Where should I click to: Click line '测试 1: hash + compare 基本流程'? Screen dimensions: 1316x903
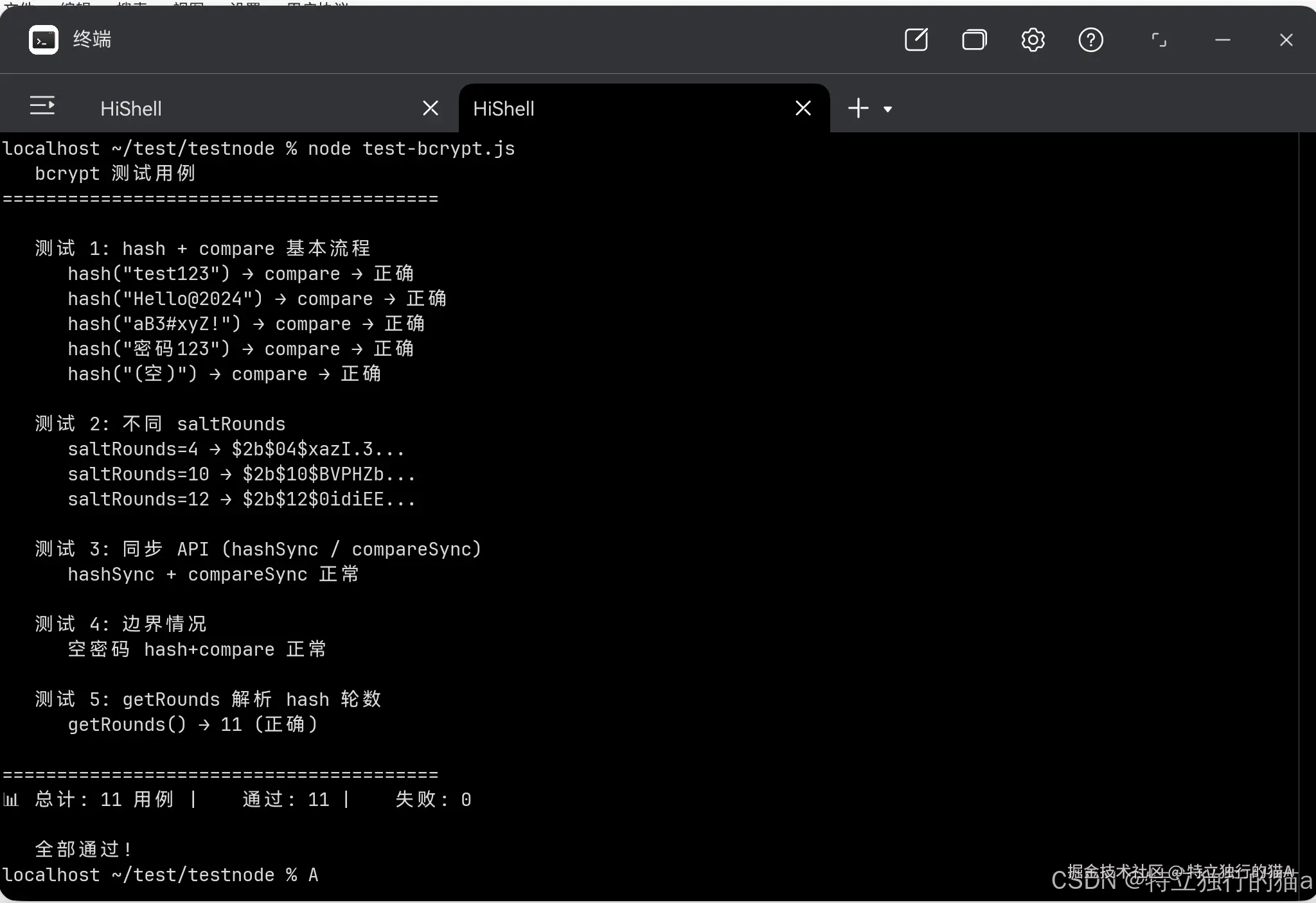[203, 249]
